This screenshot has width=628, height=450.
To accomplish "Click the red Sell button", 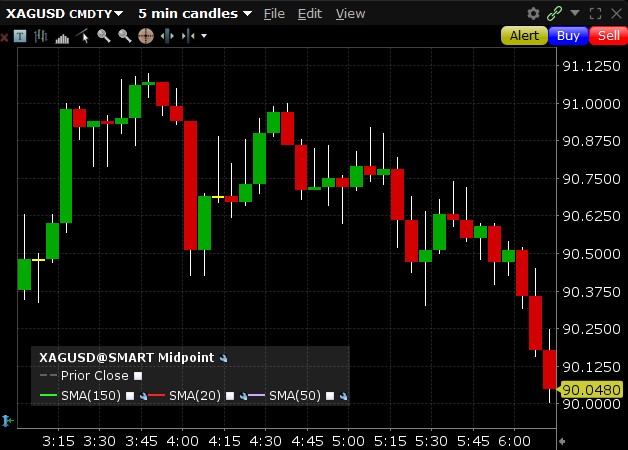I will [x=609, y=36].
